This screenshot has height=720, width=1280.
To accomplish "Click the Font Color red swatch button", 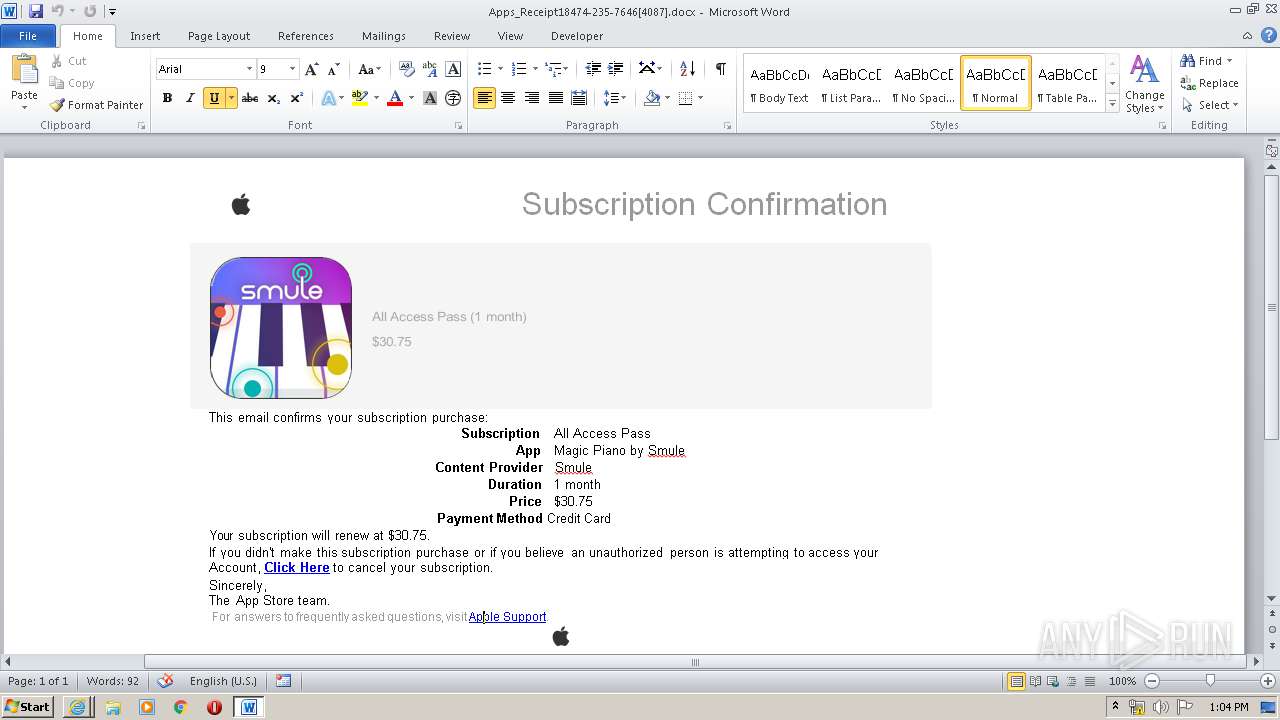I will click(395, 98).
